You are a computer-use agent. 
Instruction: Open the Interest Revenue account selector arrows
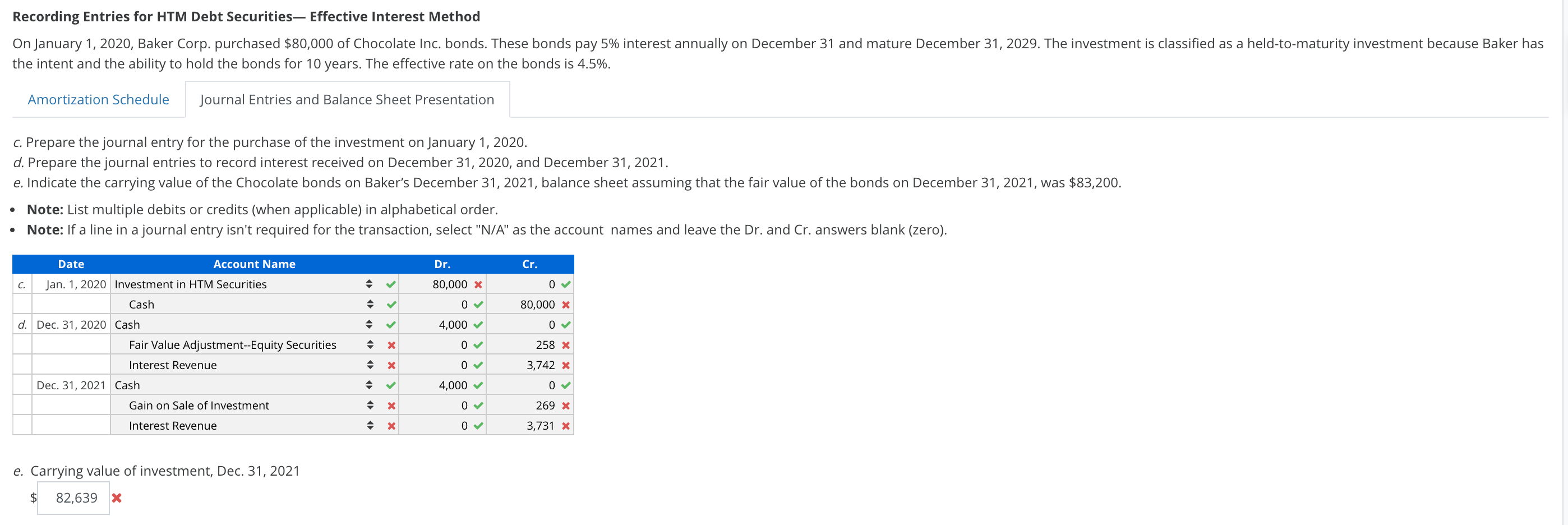[x=370, y=365]
